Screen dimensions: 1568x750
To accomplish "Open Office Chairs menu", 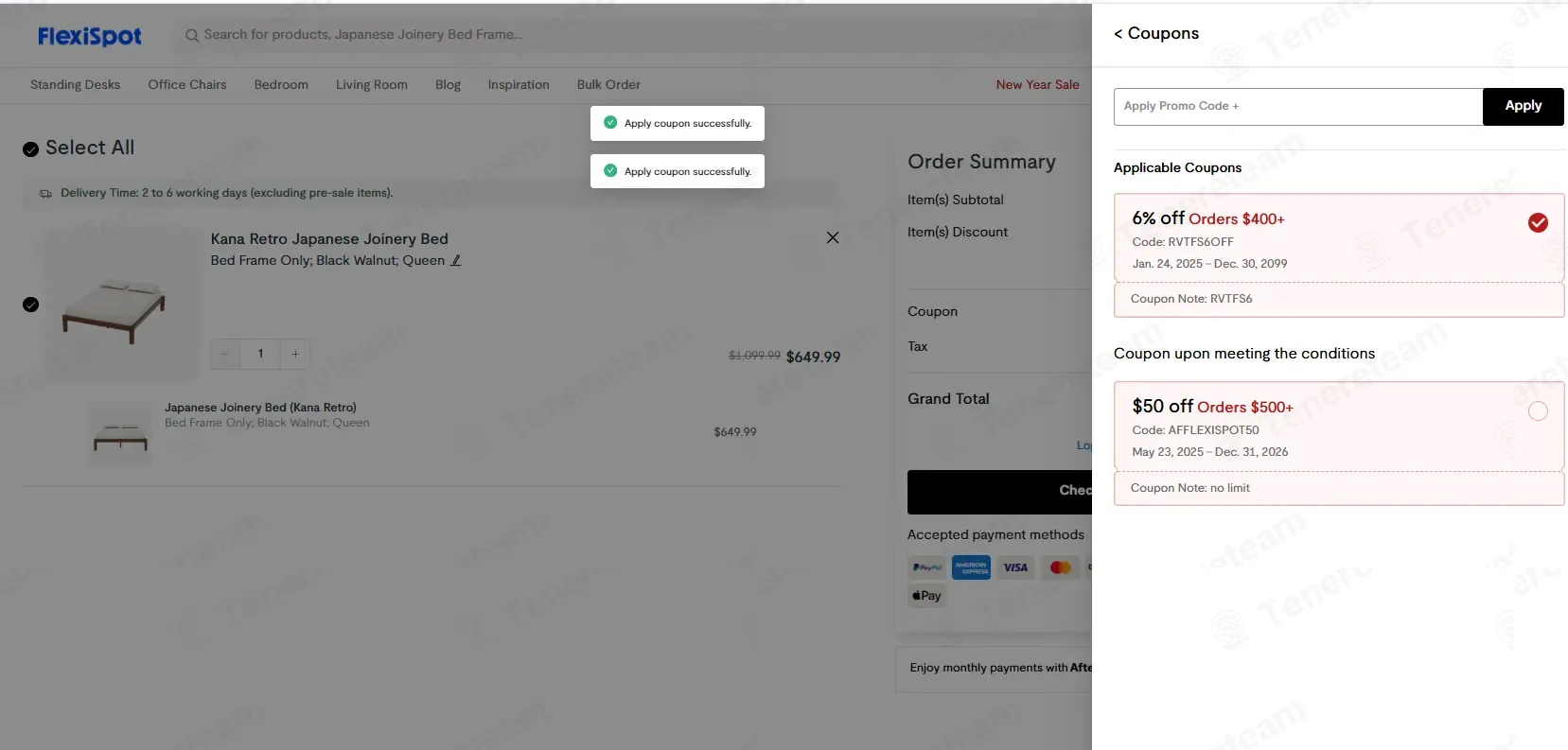I will coord(187,84).
